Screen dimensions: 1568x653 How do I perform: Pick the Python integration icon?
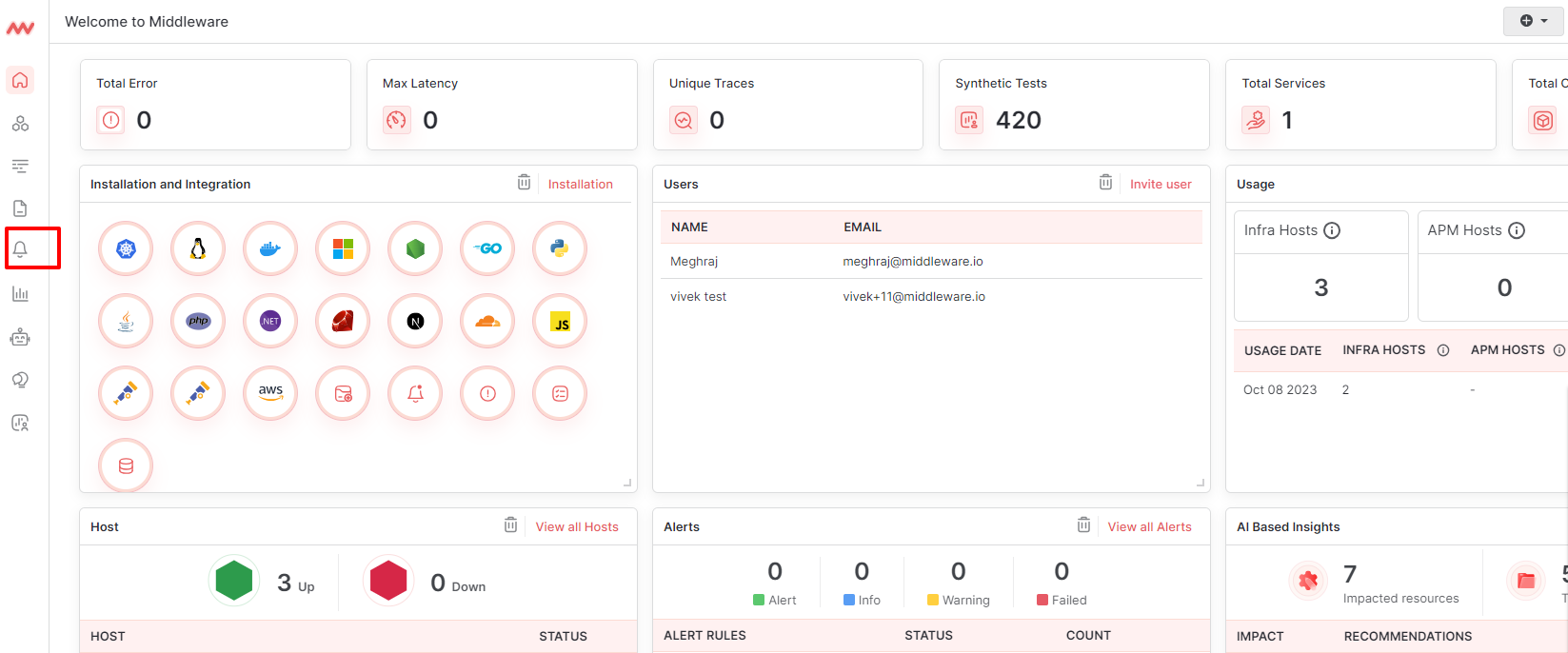tap(560, 249)
